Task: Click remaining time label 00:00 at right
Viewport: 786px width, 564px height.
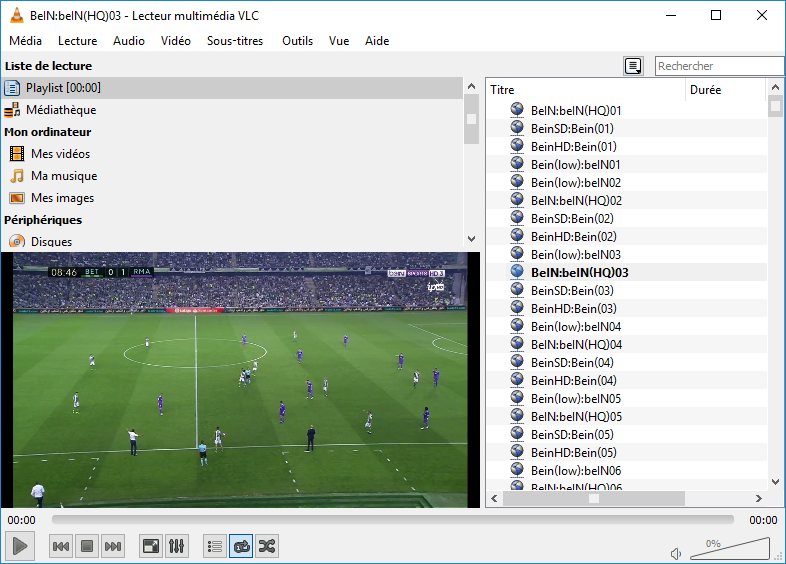Action: coord(763,520)
